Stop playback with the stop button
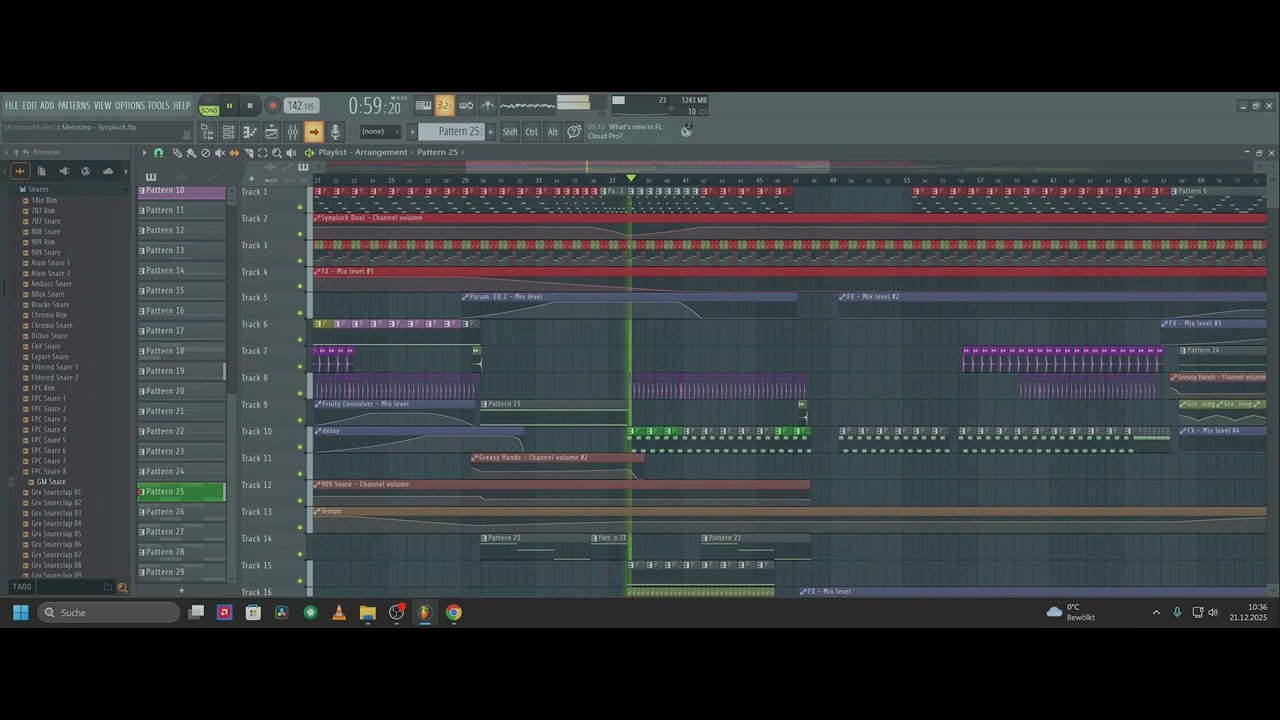 pyautogui.click(x=250, y=106)
